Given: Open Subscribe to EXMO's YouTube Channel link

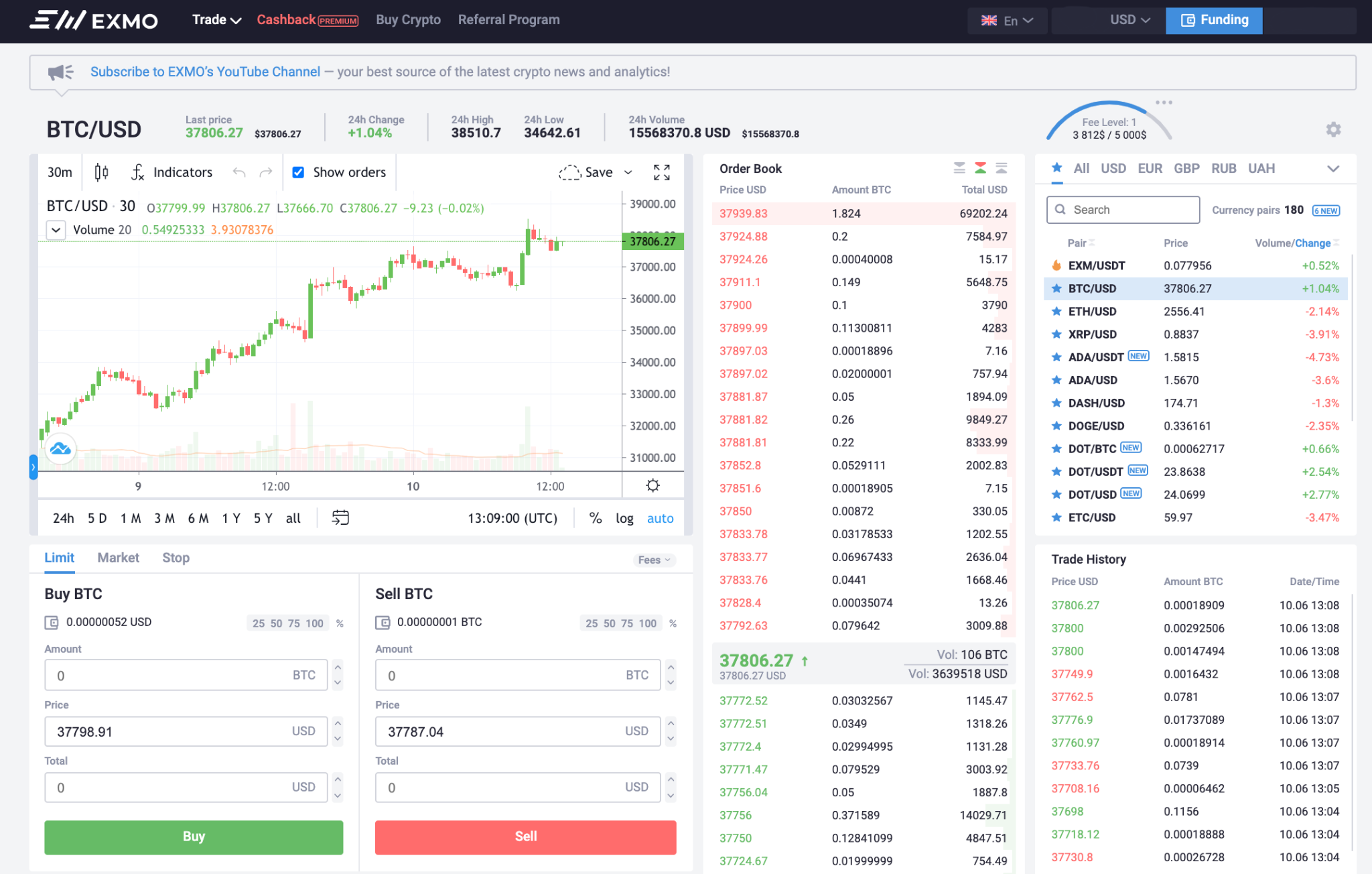Looking at the screenshot, I should [205, 72].
